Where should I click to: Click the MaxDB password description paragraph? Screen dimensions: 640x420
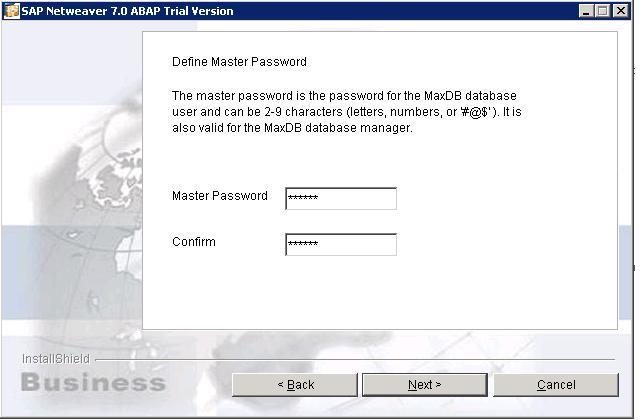(x=346, y=111)
